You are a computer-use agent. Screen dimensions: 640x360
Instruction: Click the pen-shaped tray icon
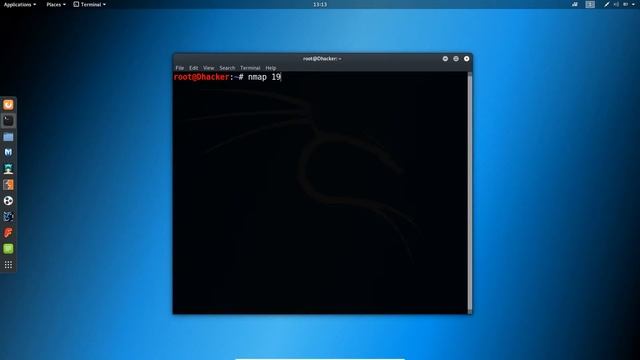(x=607, y=4)
